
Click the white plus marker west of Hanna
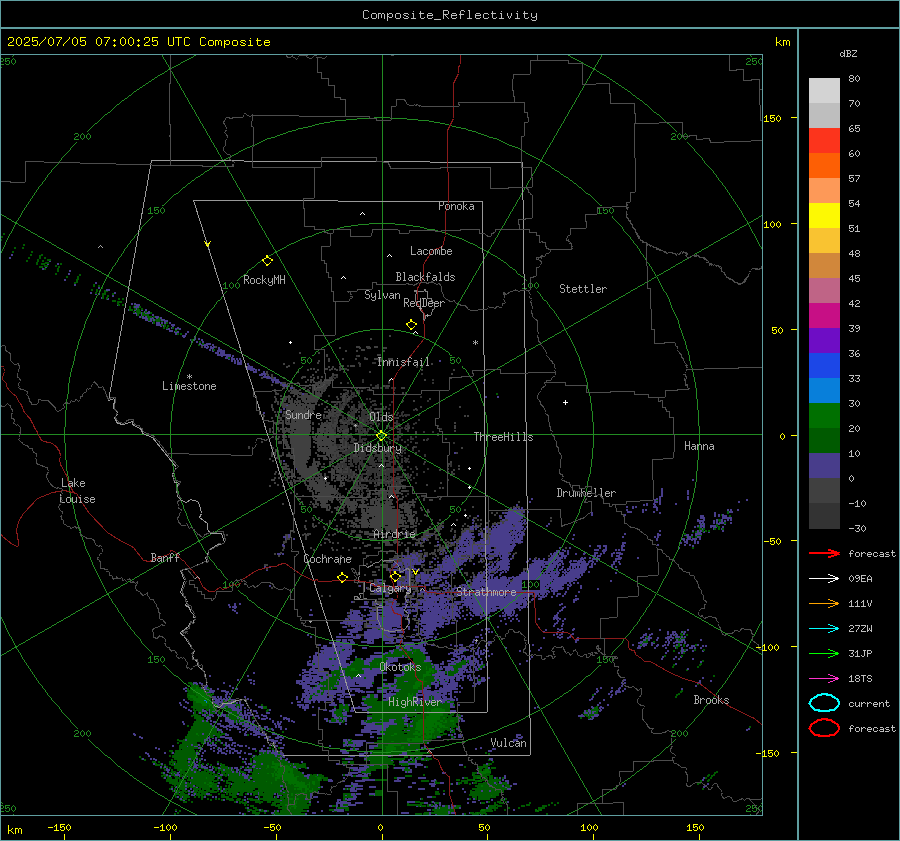[x=565, y=402]
